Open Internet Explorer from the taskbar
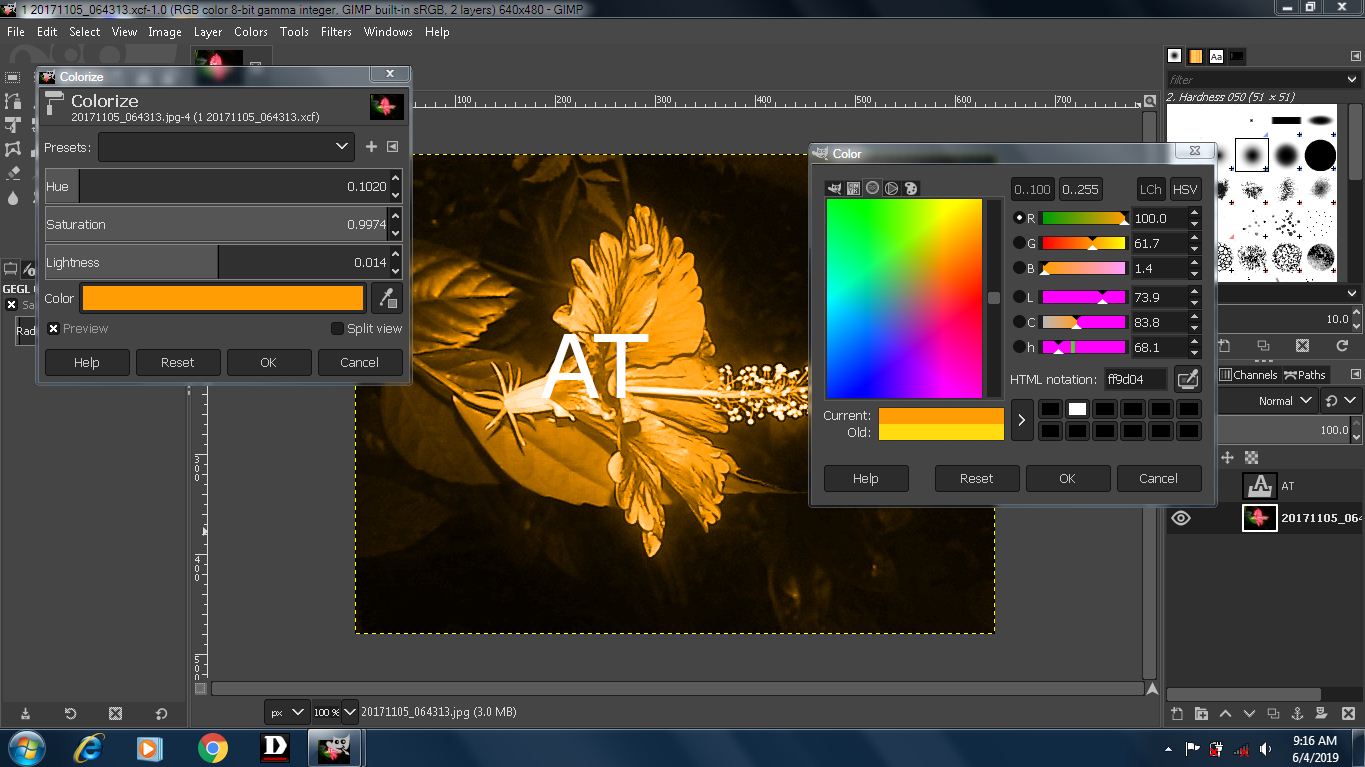 [89, 748]
